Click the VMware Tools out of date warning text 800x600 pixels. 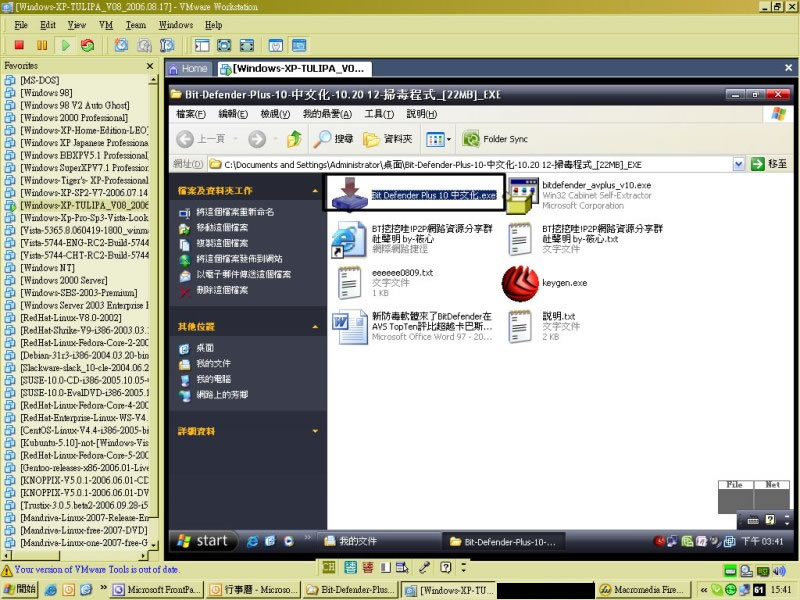click(x=97, y=569)
